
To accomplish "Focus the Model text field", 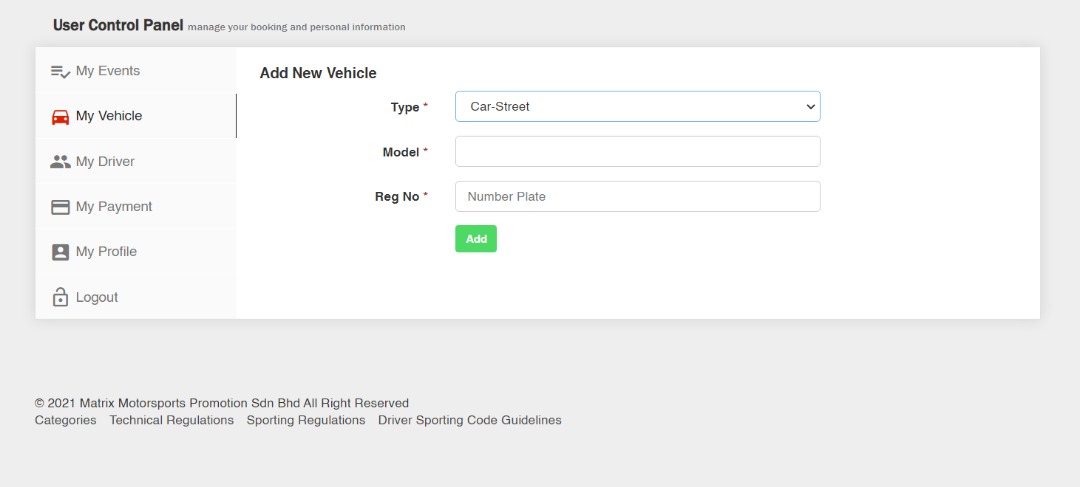I will (x=638, y=152).
